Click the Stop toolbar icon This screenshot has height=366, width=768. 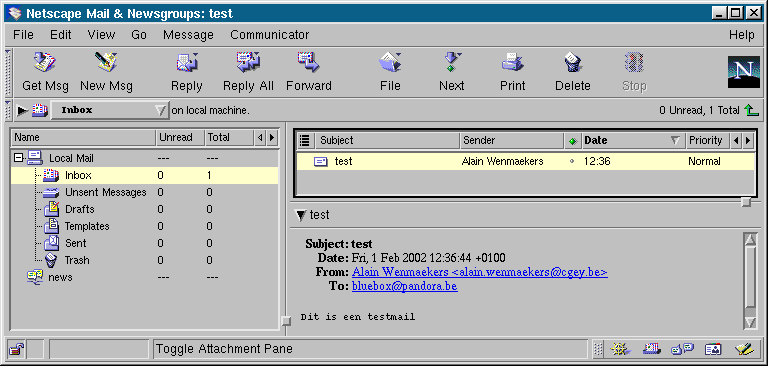click(x=634, y=63)
